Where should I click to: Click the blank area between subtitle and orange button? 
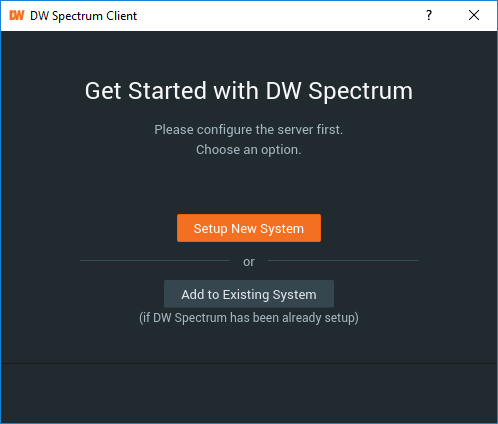pos(249,185)
